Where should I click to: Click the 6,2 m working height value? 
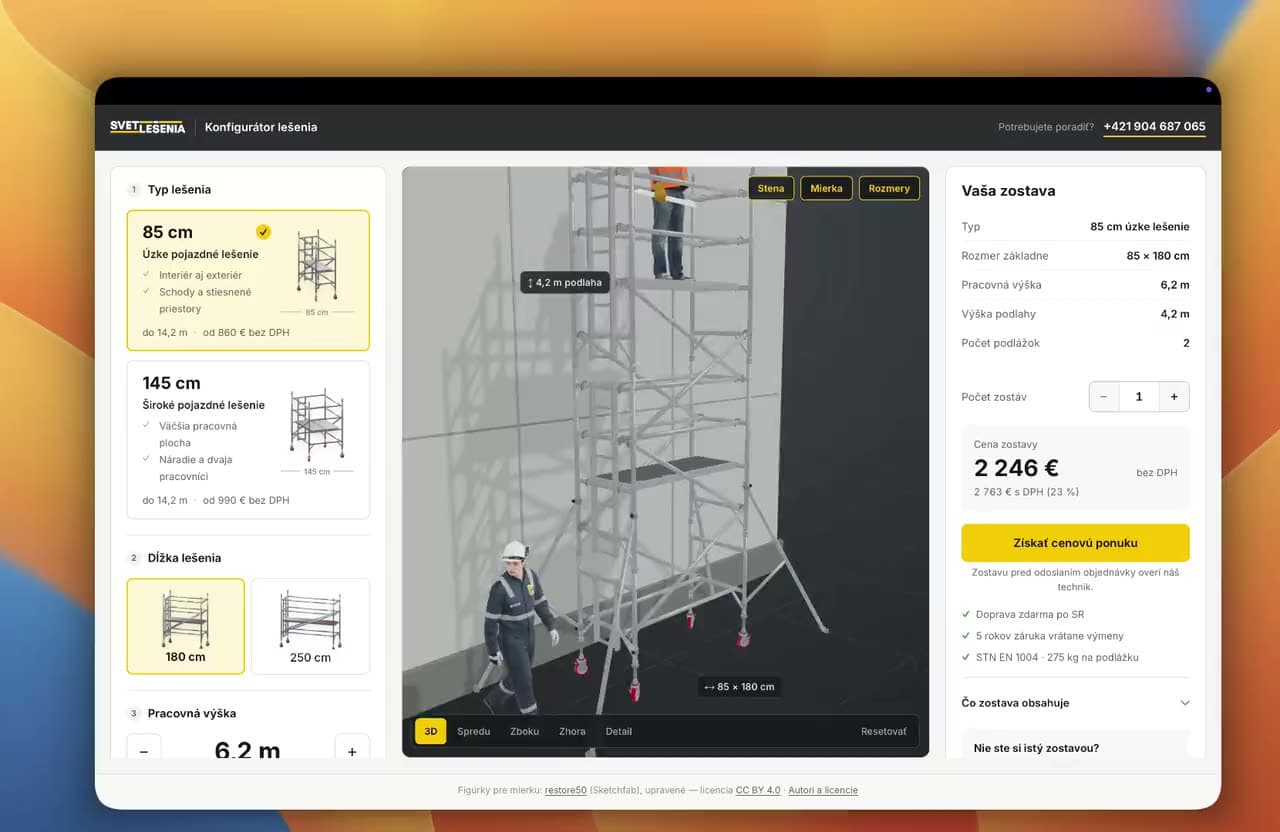[247, 750]
